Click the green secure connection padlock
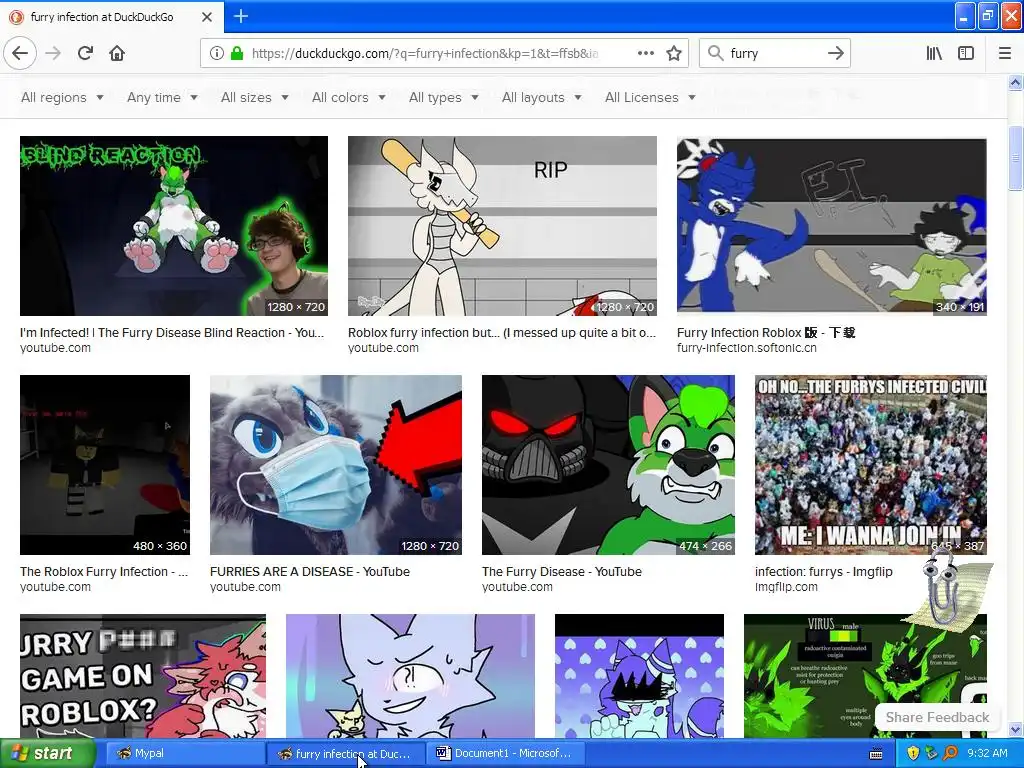This screenshot has width=1024, height=768. pyautogui.click(x=237, y=54)
